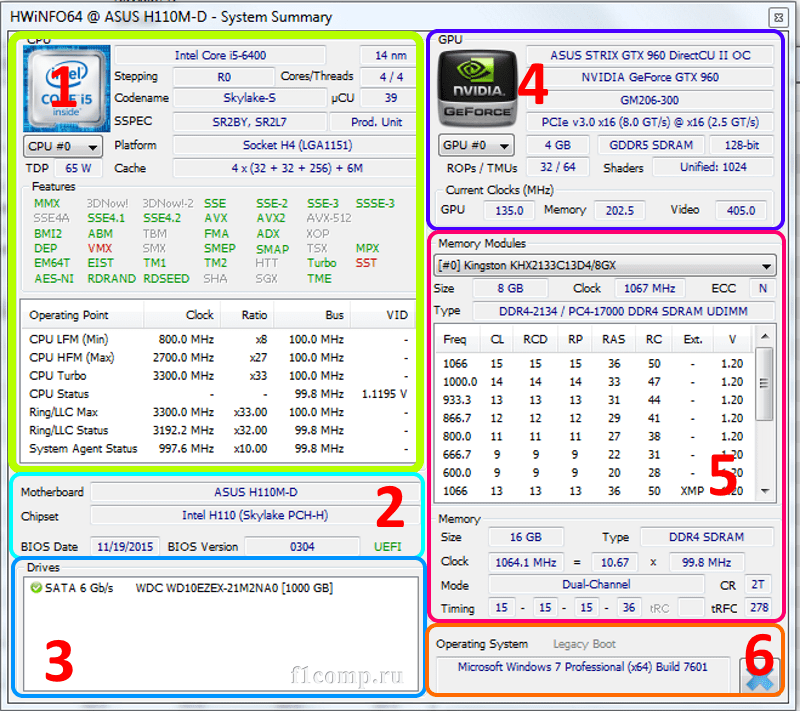The width and height of the screenshot is (800, 711).
Task: Click the NVIDIA GeForce GTX 960 field
Action: pos(650,77)
